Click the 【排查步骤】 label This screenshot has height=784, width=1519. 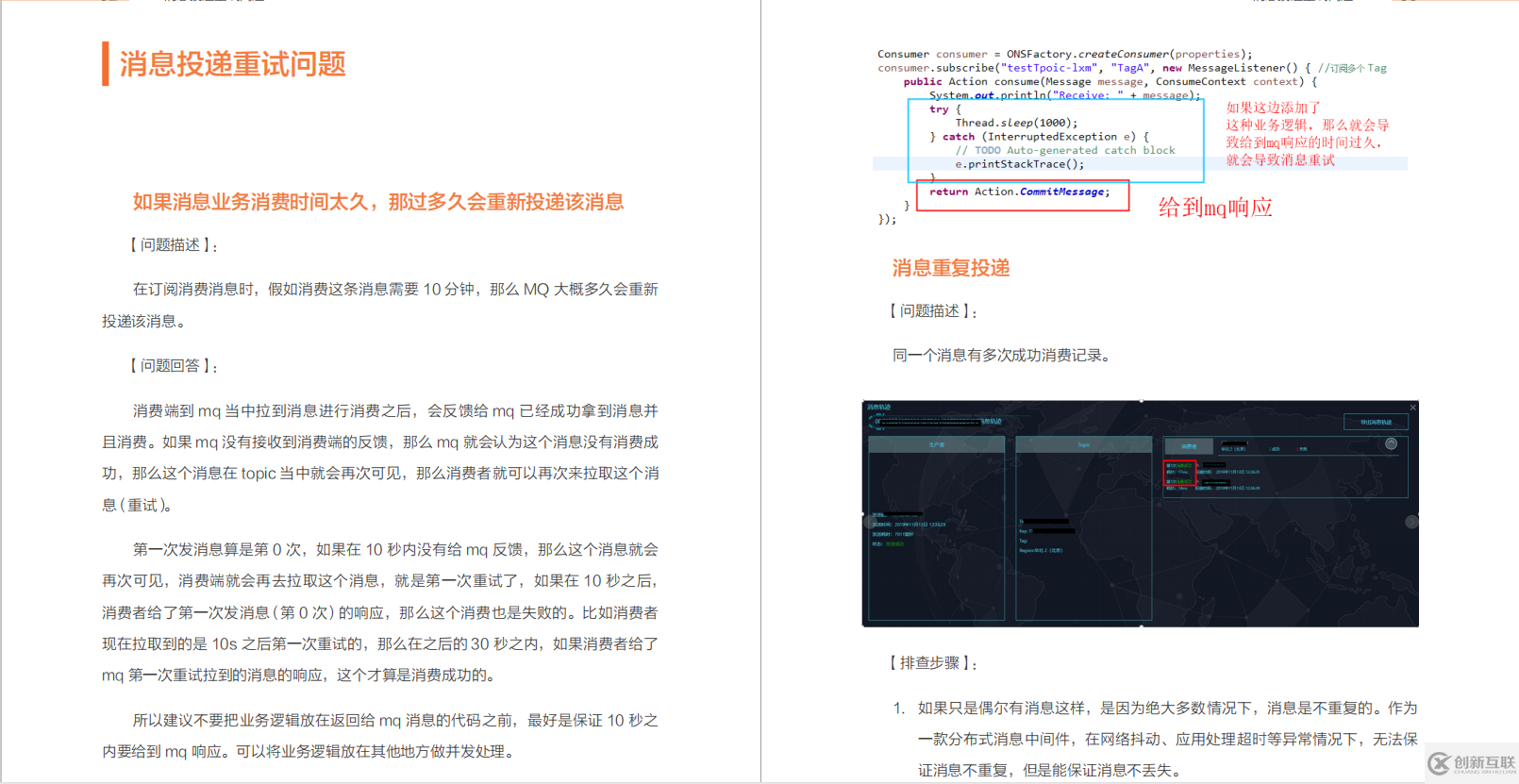point(932,663)
